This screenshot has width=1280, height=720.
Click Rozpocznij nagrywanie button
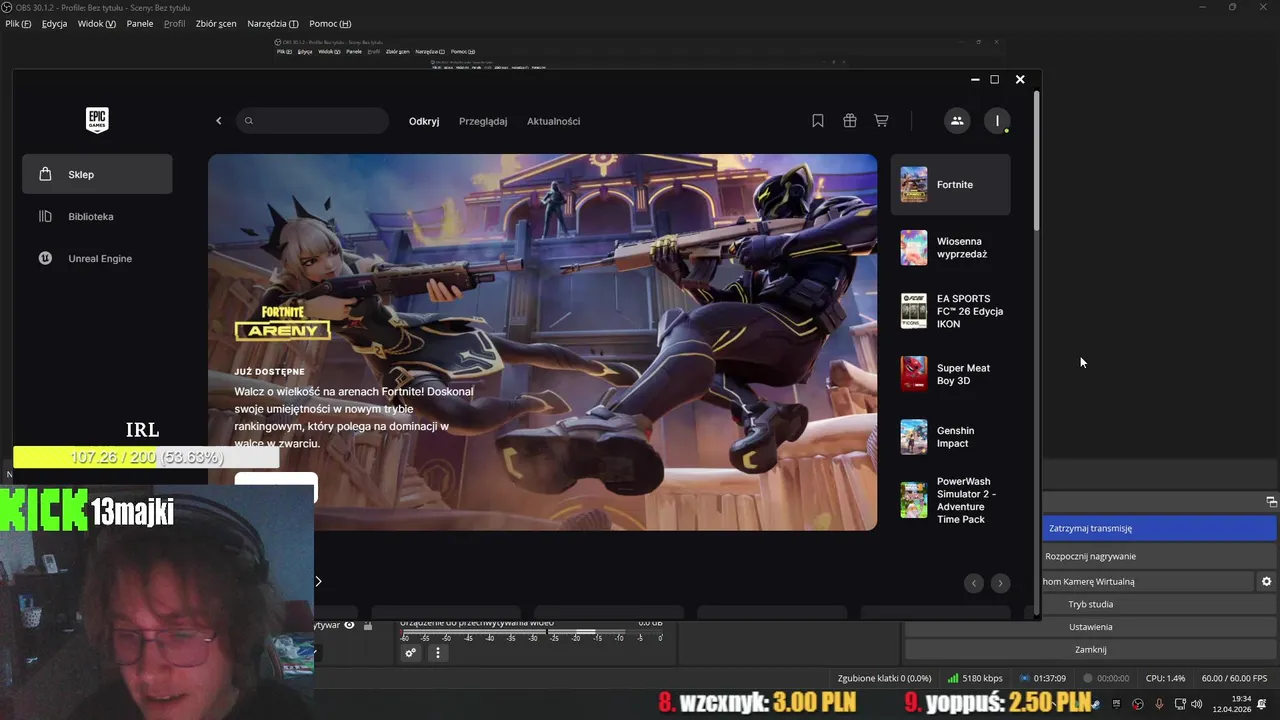[x=1160, y=556]
